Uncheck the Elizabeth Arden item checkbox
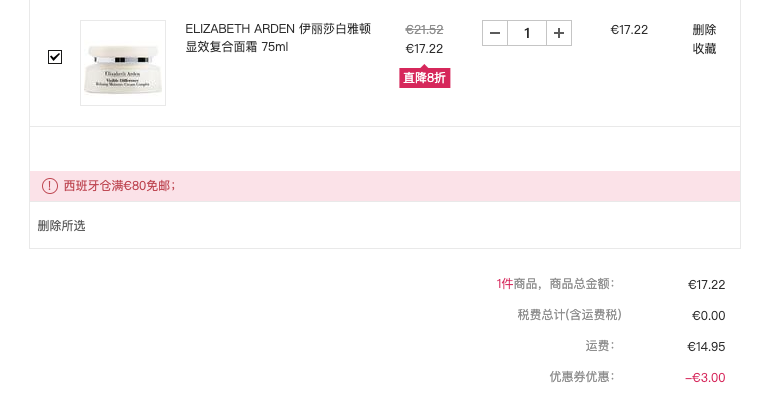Image resolution: width=770 pixels, height=403 pixels. click(55, 57)
